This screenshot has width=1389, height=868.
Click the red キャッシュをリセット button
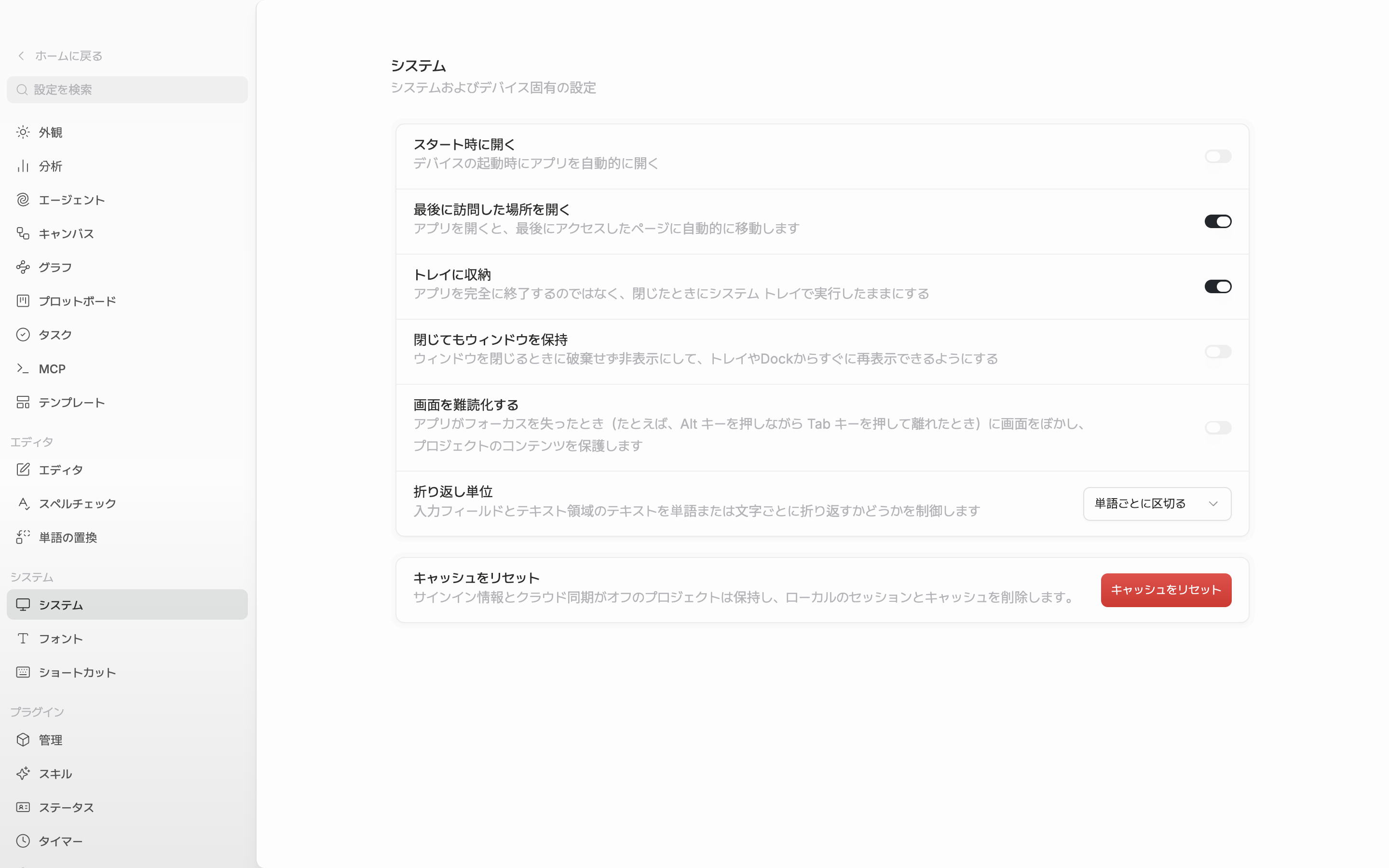(x=1166, y=590)
